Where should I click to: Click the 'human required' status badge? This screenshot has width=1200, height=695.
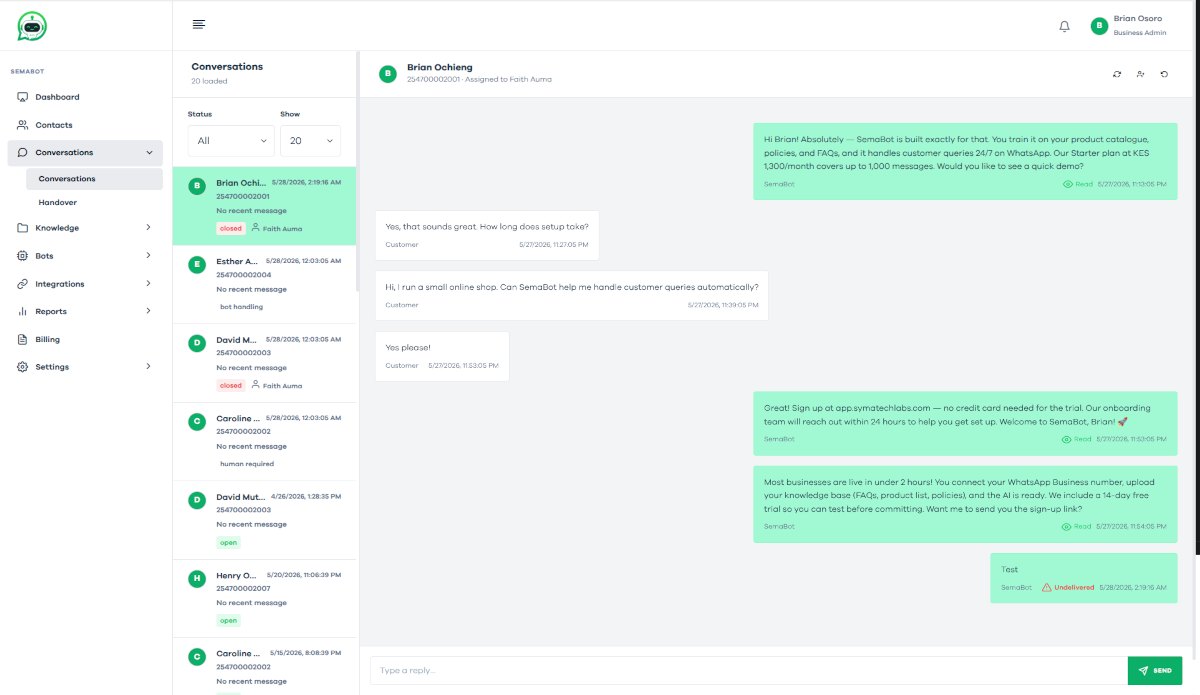(247, 464)
